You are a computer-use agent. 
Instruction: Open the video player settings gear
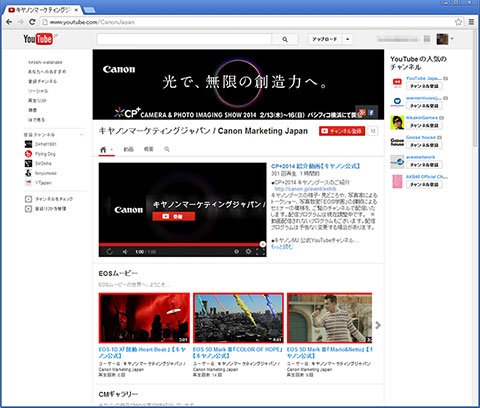pyautogui.click(x=248, y=252)
